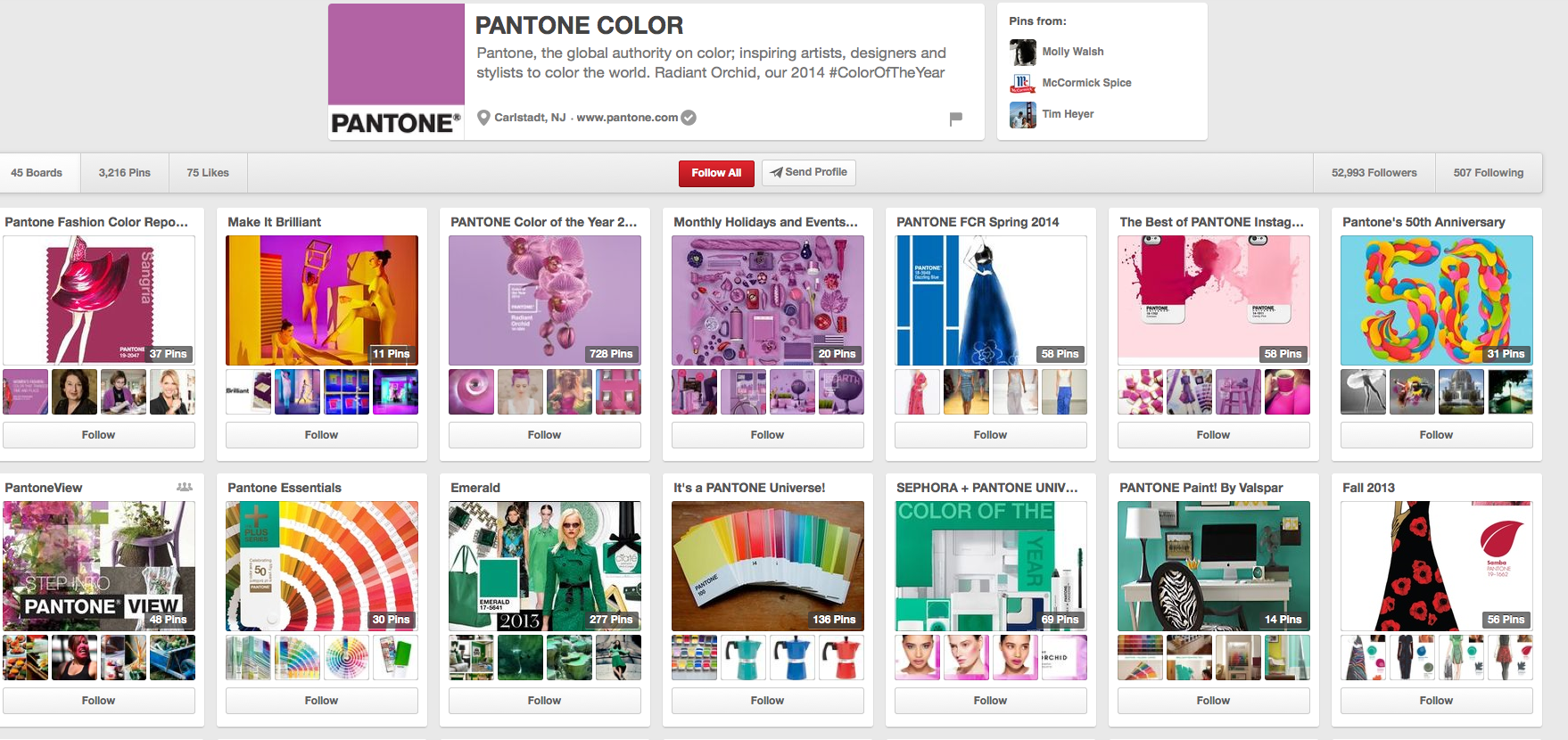This screenshot has width=1568, height=740.
Task: Follow the It's a PANTONE Universe! board
Action: 768,701
